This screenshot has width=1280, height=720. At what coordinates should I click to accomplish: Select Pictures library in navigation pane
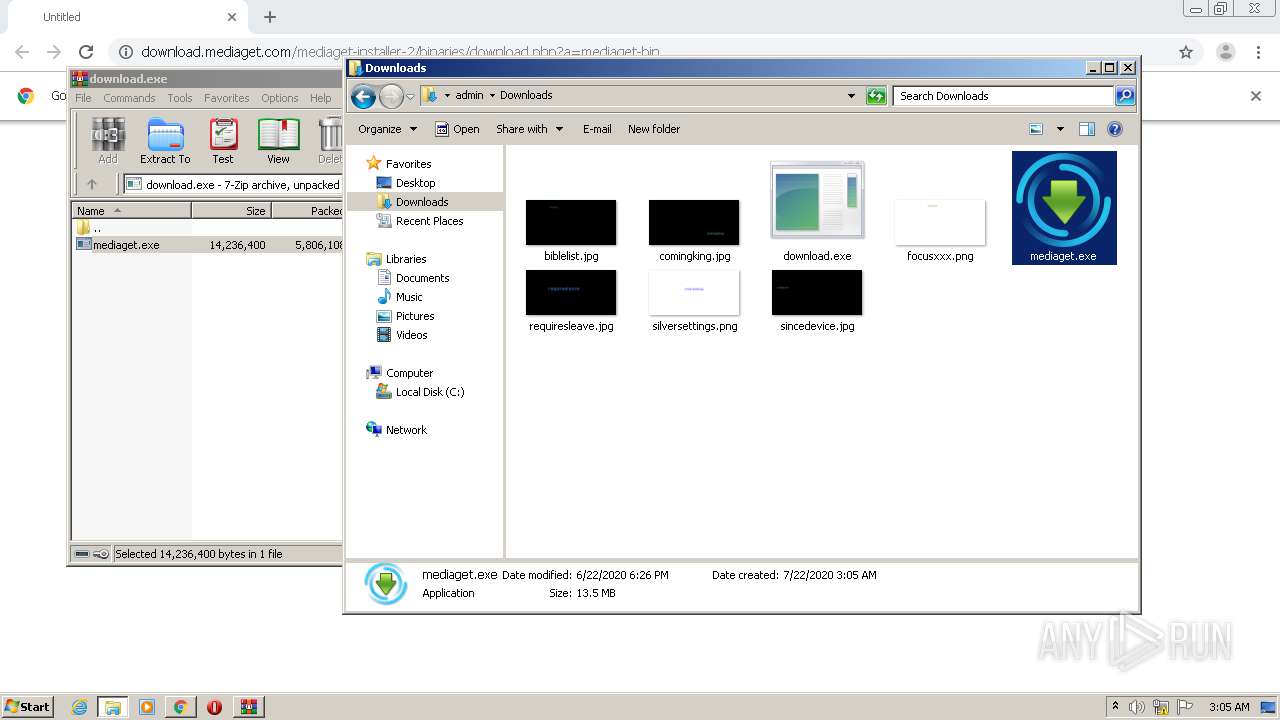pyautogui.click(x=405, y=316)
